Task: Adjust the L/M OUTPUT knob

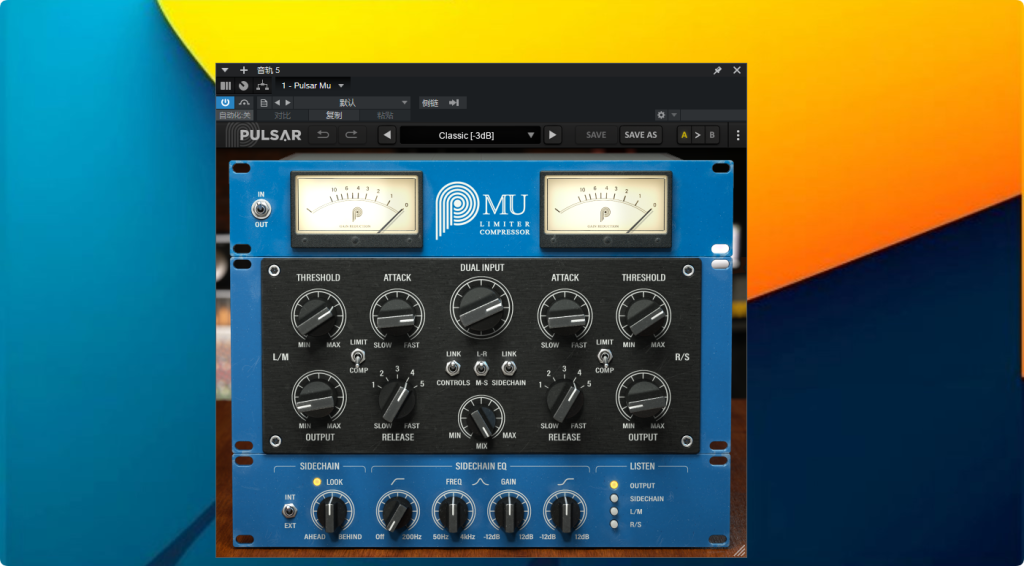Action: [319, 398]
